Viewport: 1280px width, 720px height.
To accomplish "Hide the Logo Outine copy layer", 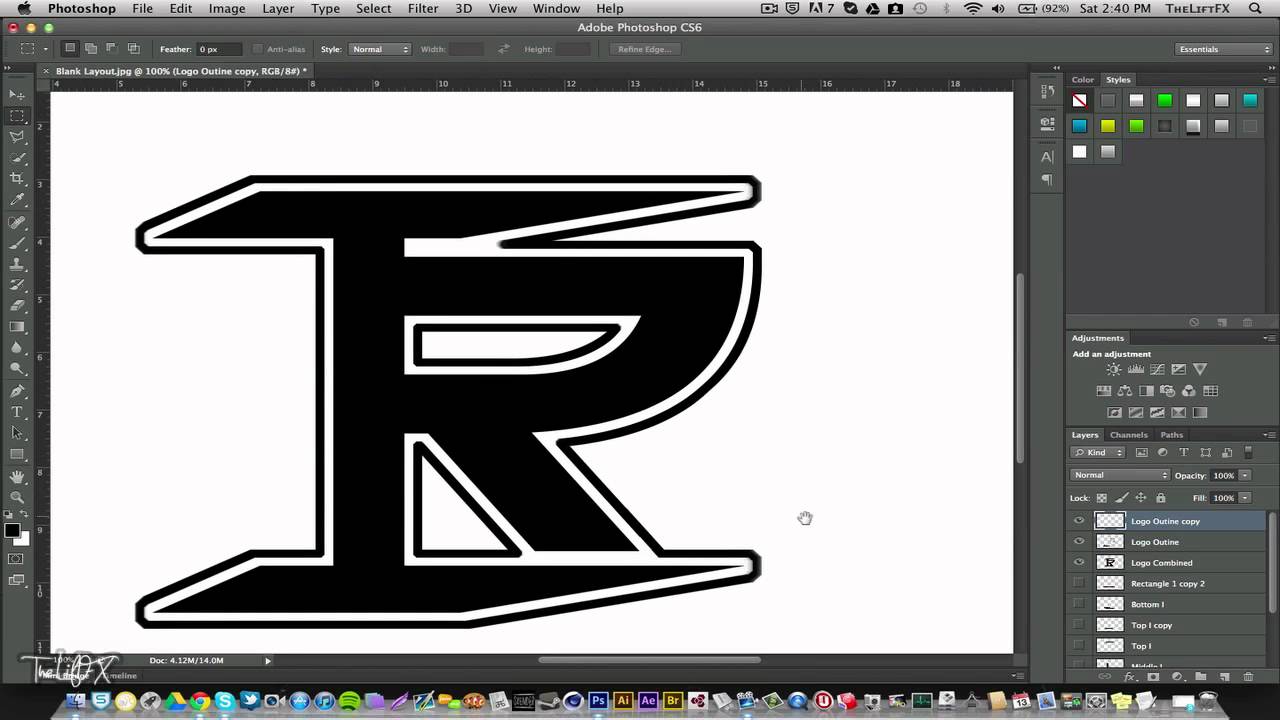I will tap(1078, 521).
